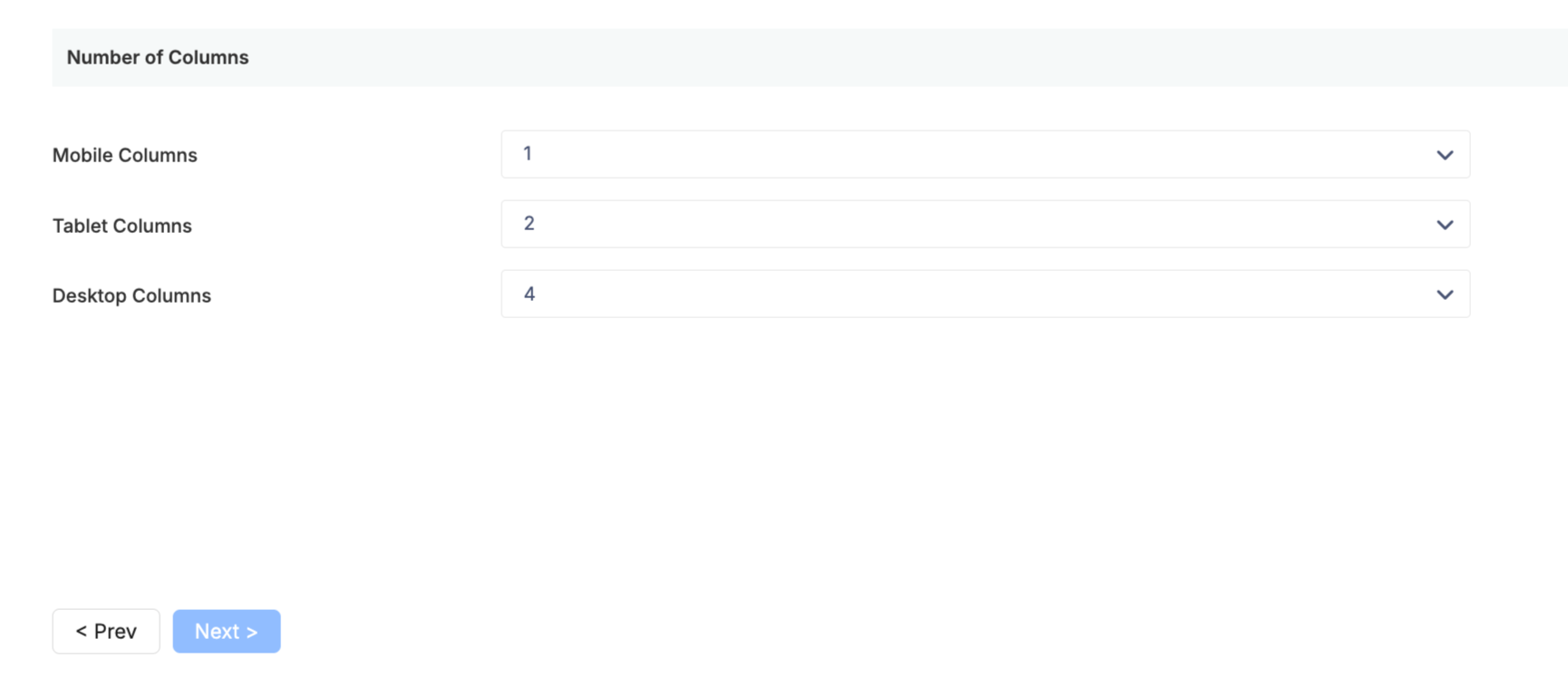Open the Desktop Columns dropdown

point(985,294)
